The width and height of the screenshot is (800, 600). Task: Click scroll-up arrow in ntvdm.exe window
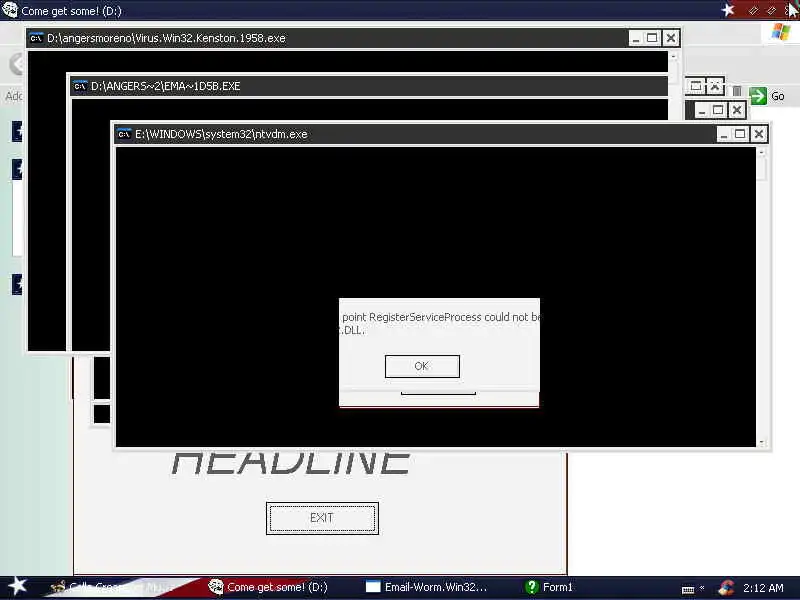point(761,152)
